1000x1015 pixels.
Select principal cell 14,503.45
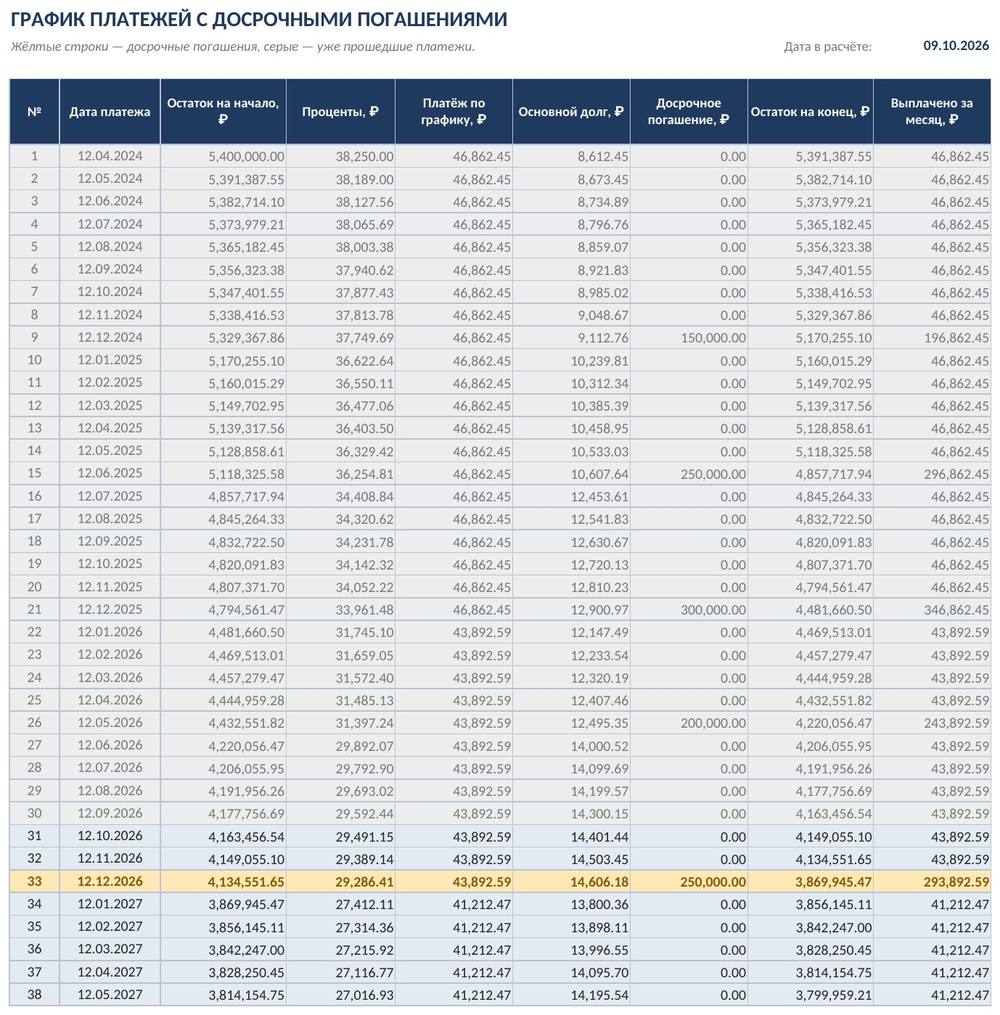point(571,858)
